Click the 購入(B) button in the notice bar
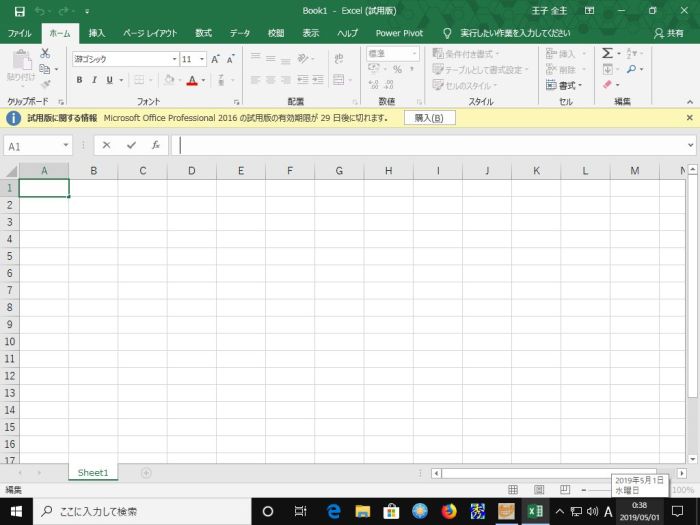The image size is (700, 525). click(429, 118)
